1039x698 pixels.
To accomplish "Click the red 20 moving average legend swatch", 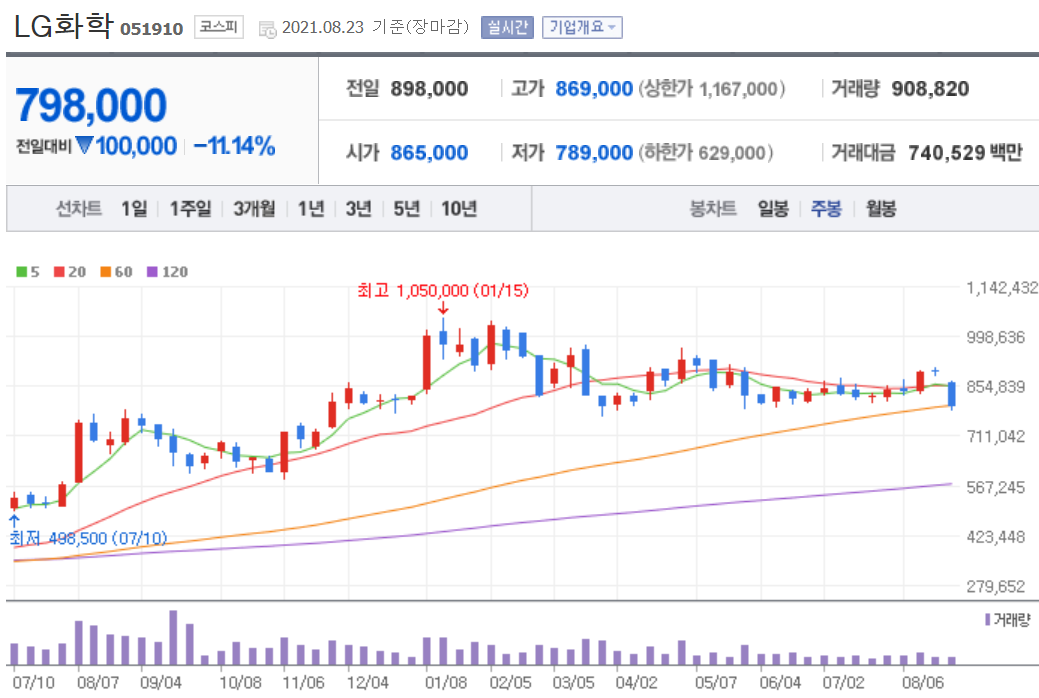I will point(59,272).
